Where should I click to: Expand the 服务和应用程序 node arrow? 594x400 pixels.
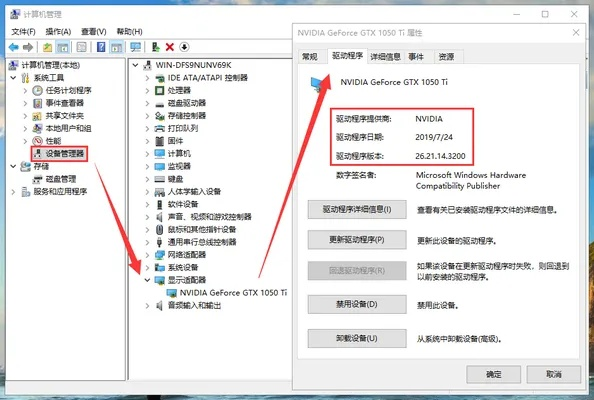coord(13,192)
